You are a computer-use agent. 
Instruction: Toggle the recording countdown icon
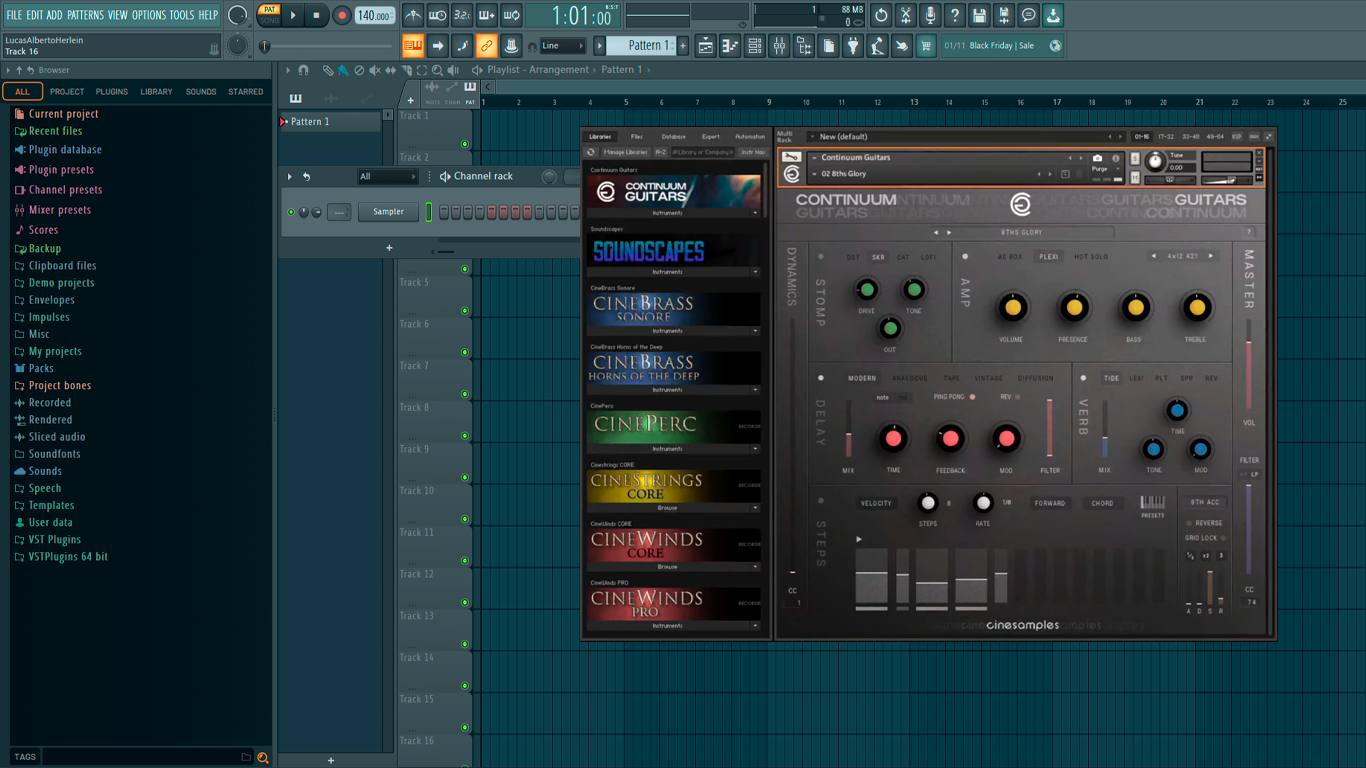pyautogui.click(x=462, y=15)
